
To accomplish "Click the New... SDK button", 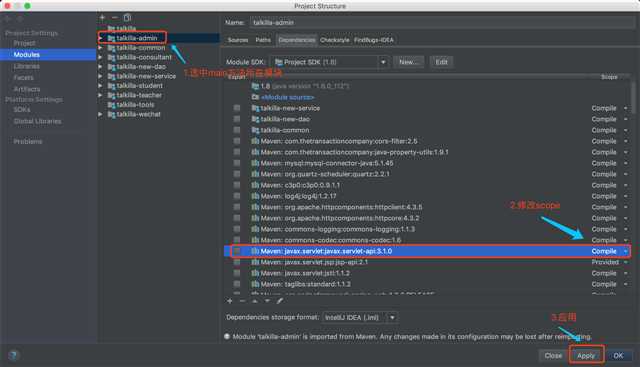I will click(x=409, y=62).
